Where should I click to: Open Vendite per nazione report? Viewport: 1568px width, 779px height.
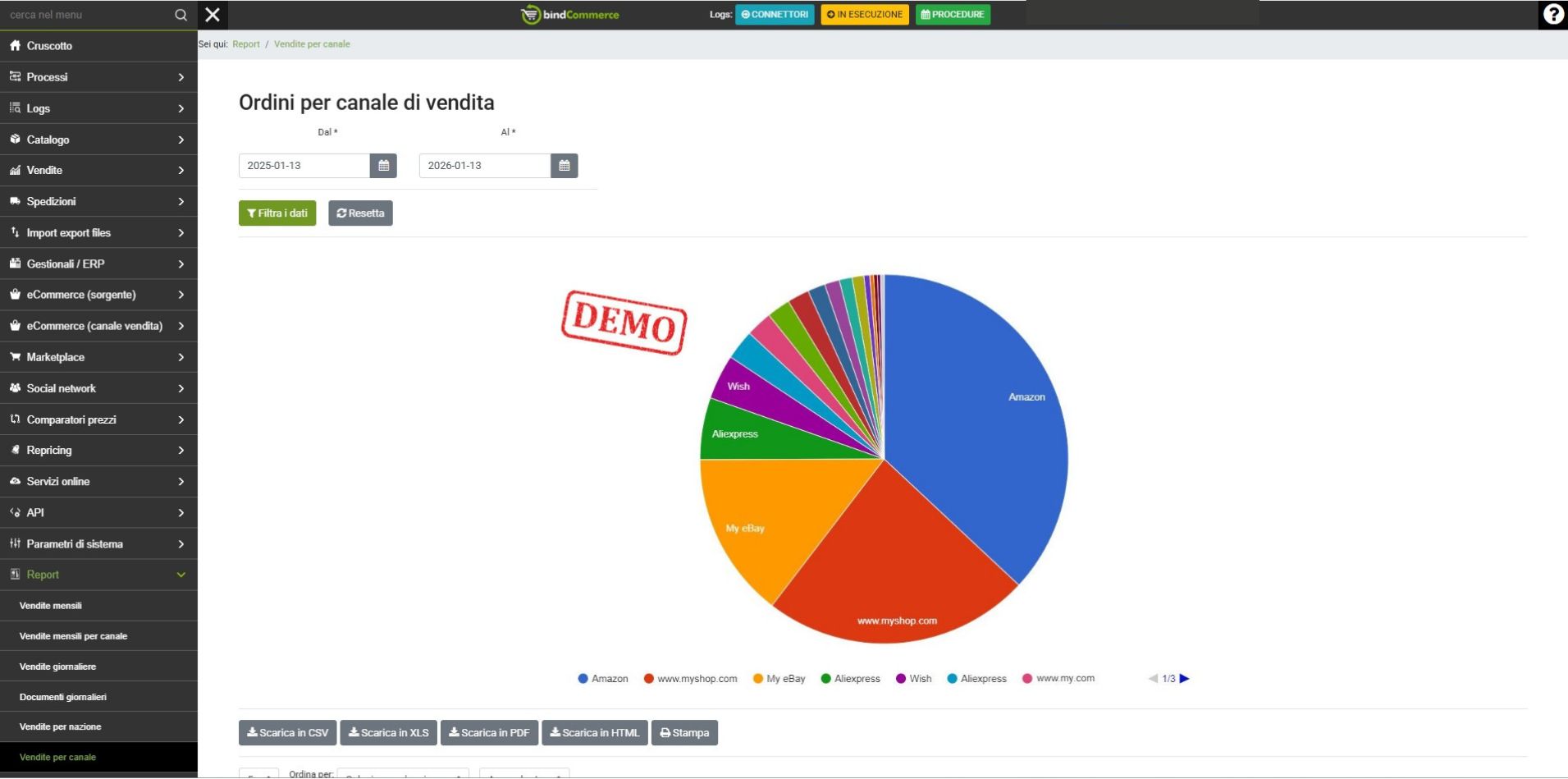(x=61, y=726)
